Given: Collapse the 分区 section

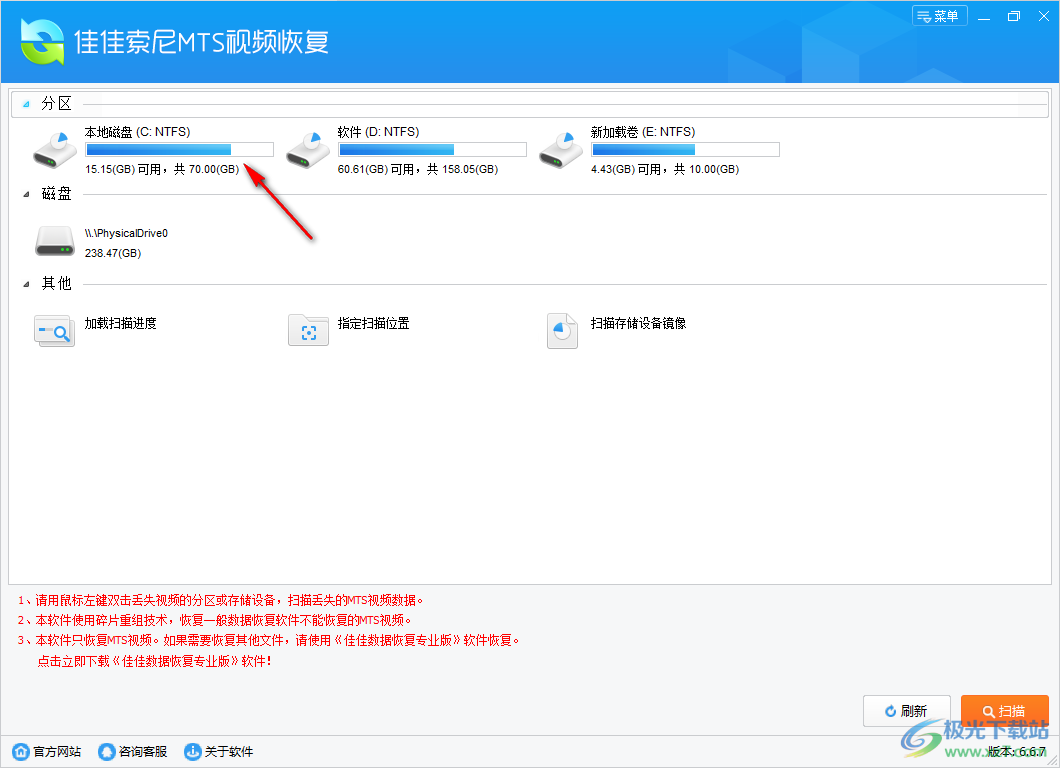Looking at the screenshot, I should pos(26,104).
